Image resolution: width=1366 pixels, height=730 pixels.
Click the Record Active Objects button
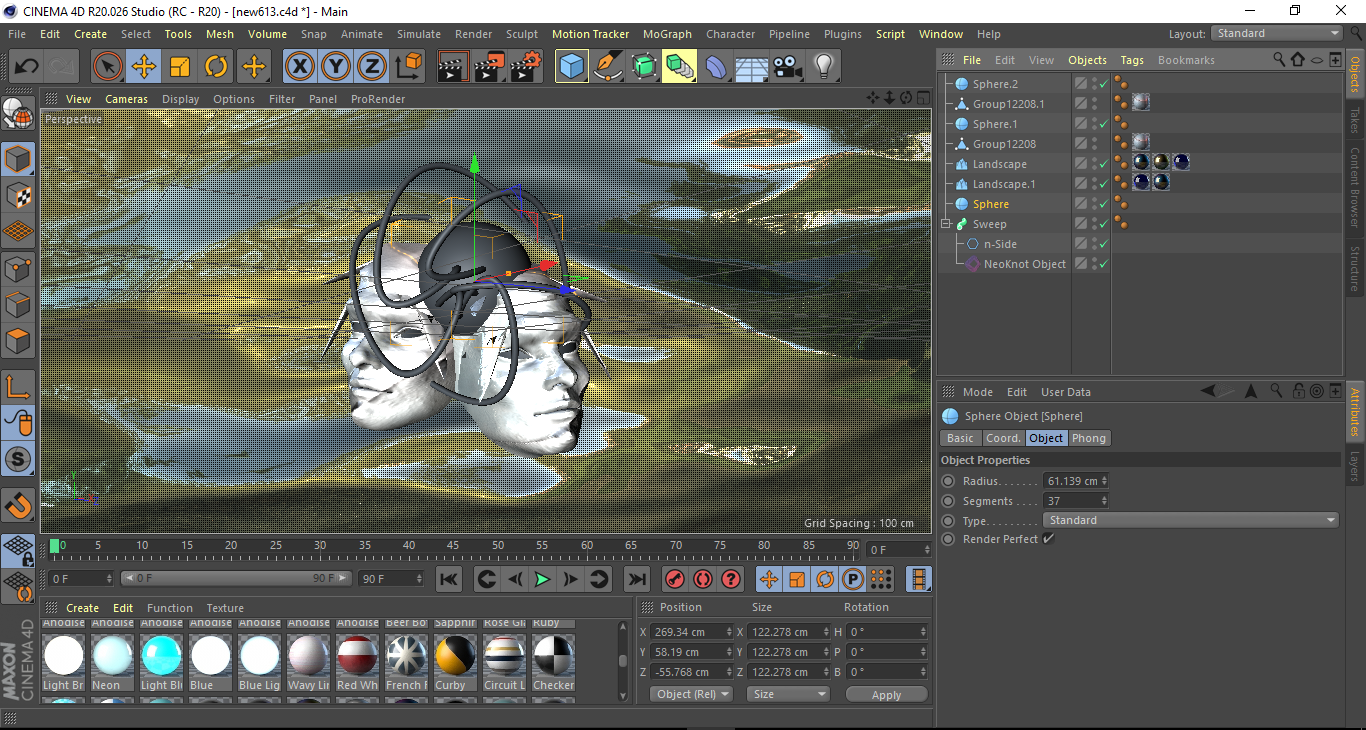tap(675, 579)
